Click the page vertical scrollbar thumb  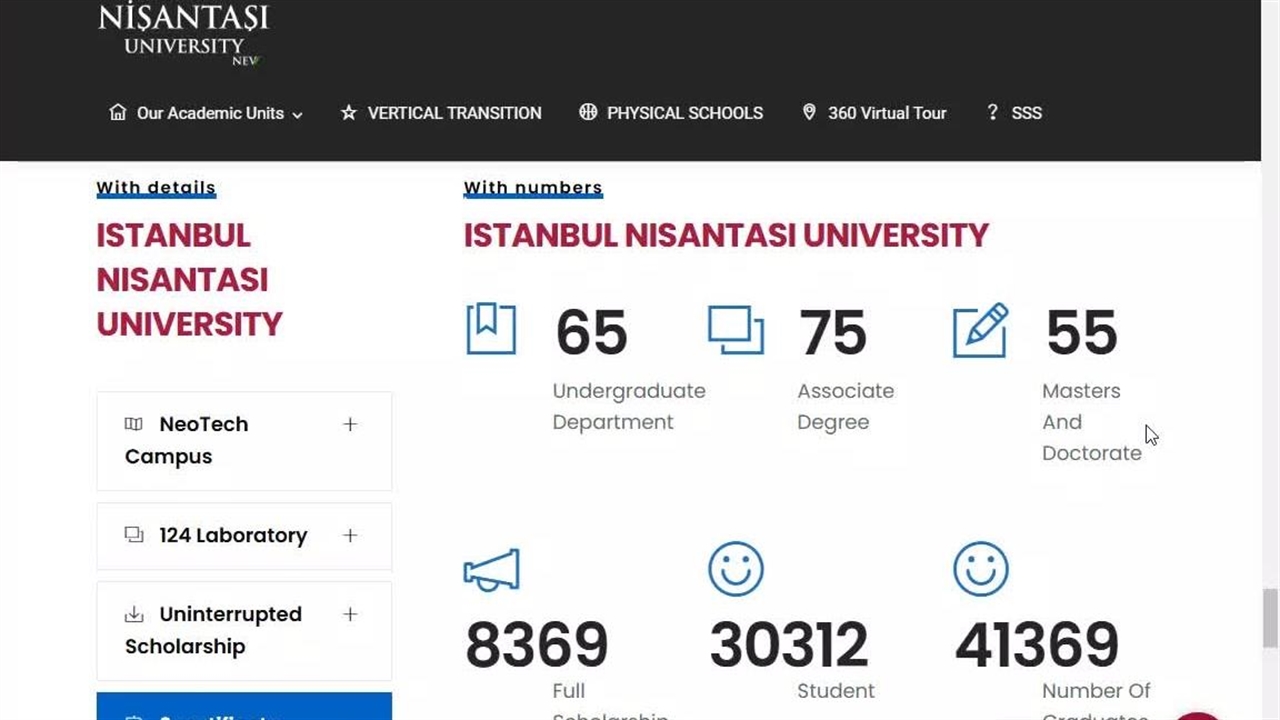click(1270, 618)
